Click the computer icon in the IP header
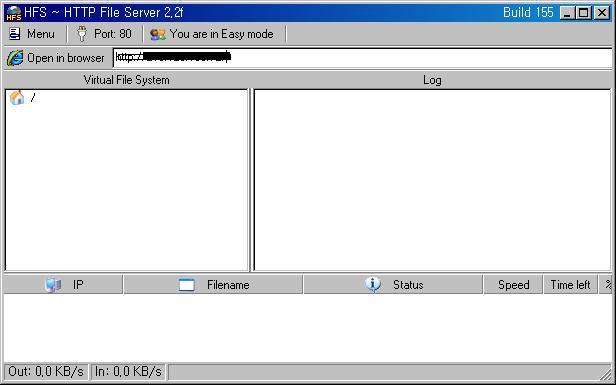 53,284
